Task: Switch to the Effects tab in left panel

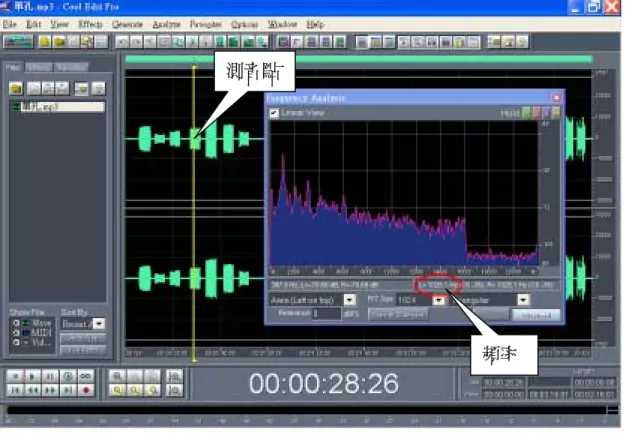Action: [x=39, y=67]
